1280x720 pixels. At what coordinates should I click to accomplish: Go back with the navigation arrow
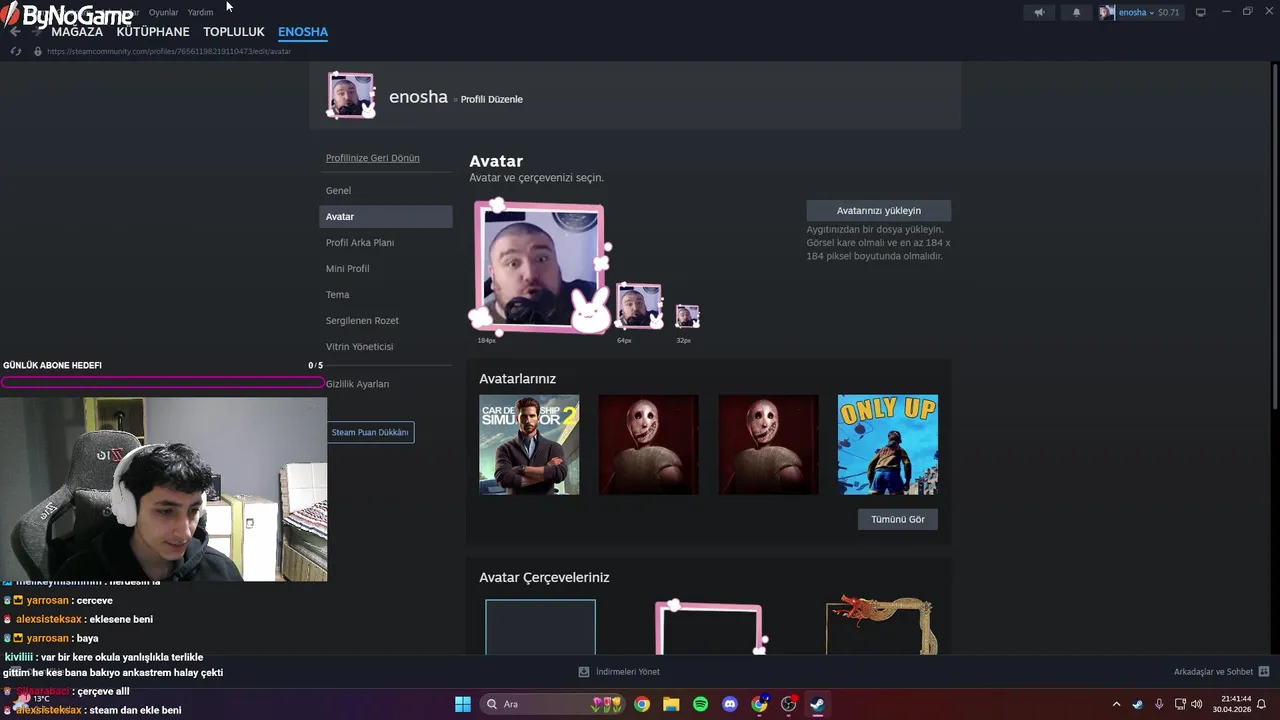(x=14, y=31)
